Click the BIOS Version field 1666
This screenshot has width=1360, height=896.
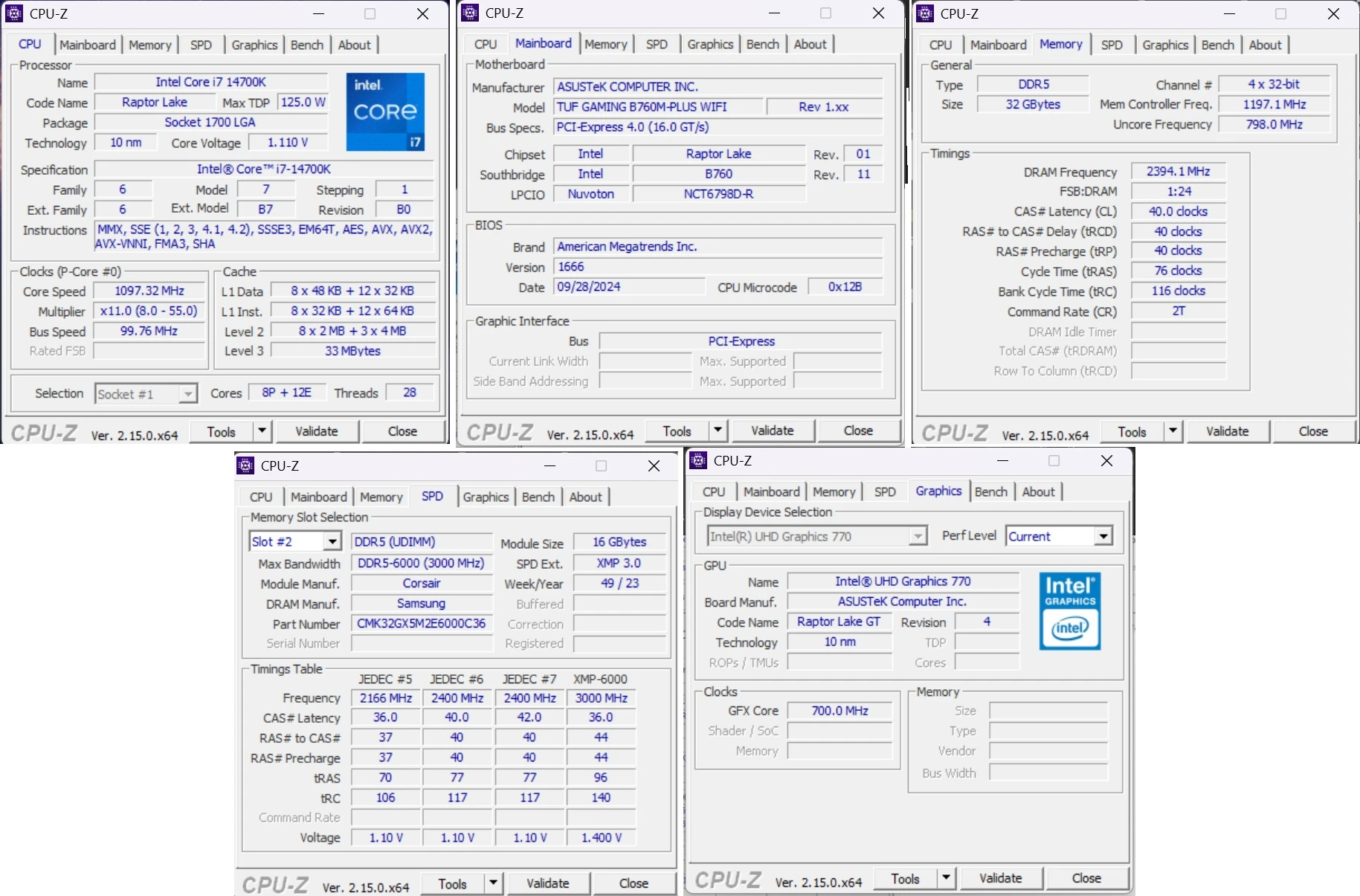tap(718, 267)
